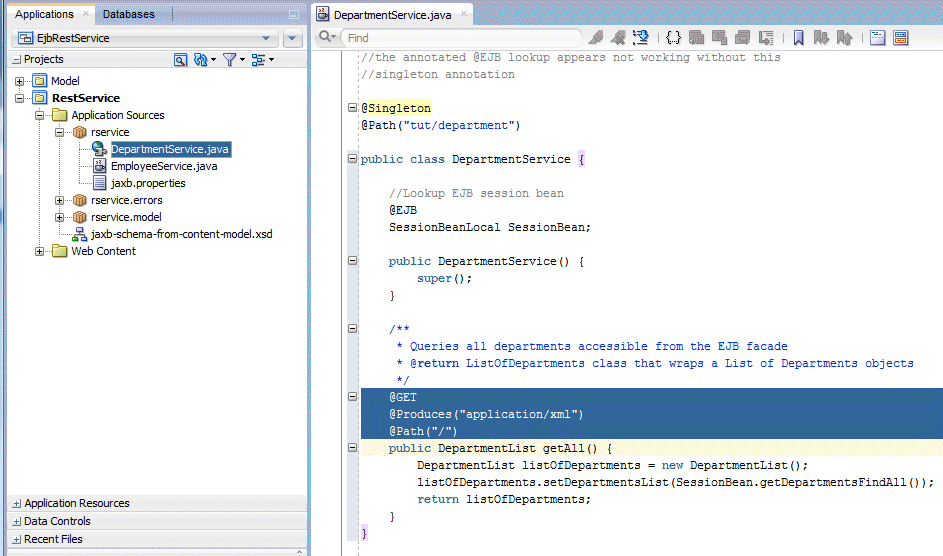The image size is (943, 556).
Task: Expand the Application Resources section
Action: coord(16,504)
